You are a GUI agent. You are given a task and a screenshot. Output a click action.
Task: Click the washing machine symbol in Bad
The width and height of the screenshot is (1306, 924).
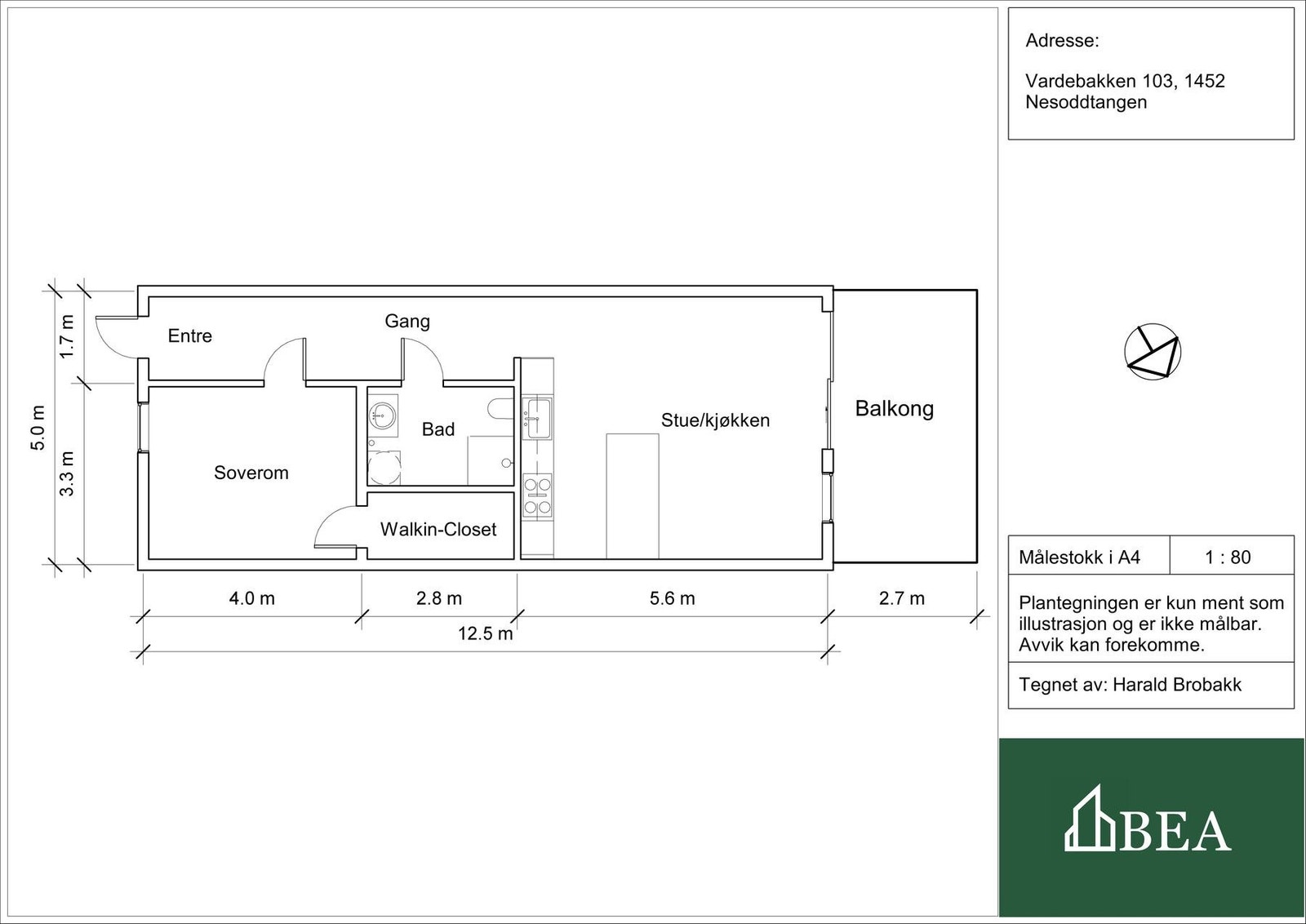click(x=384, y=468)
